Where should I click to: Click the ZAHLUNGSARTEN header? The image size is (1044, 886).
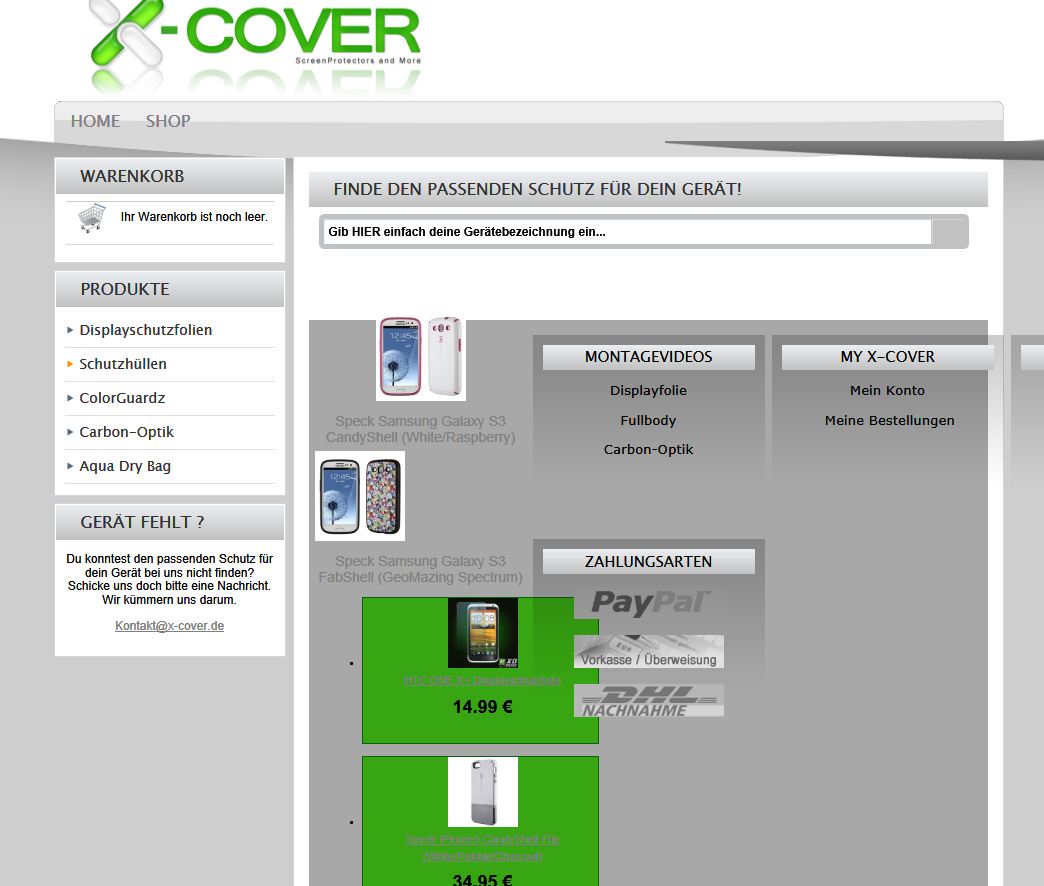[x=649, y=561]
